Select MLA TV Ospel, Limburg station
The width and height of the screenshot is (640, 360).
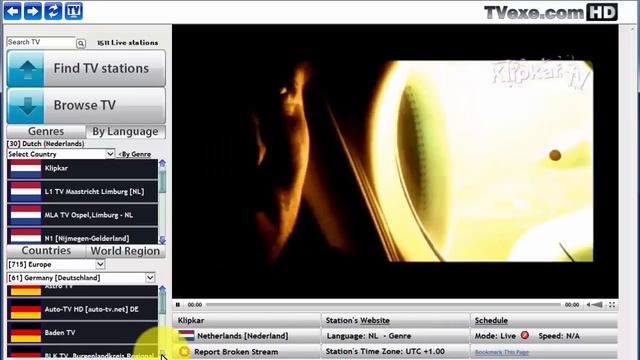82,215
